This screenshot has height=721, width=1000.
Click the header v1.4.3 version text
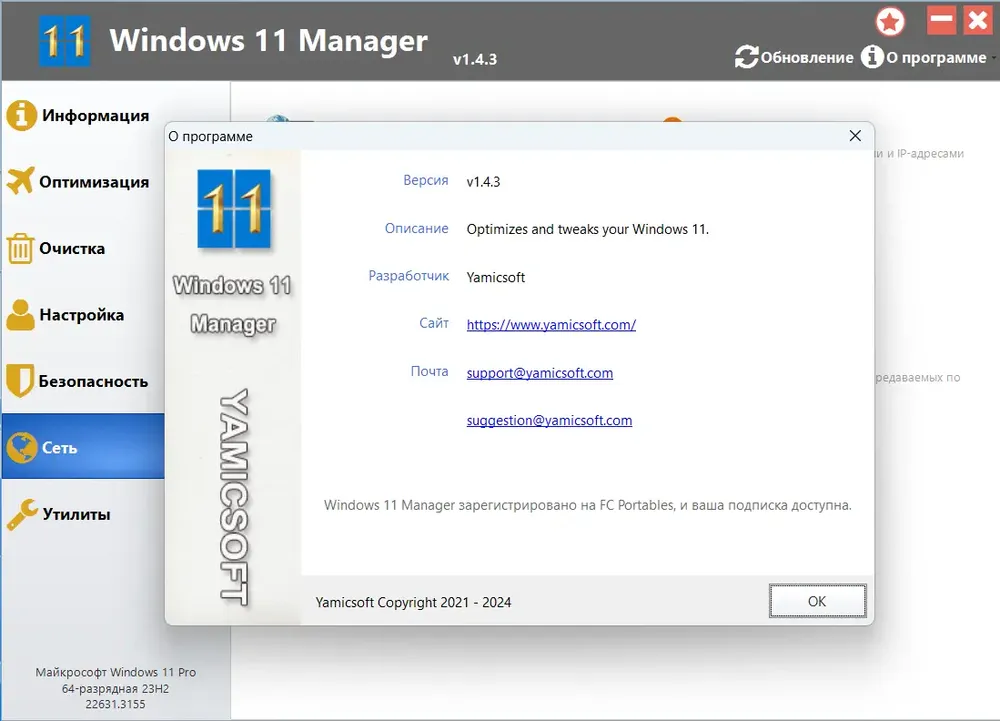(x=474, y=59)
